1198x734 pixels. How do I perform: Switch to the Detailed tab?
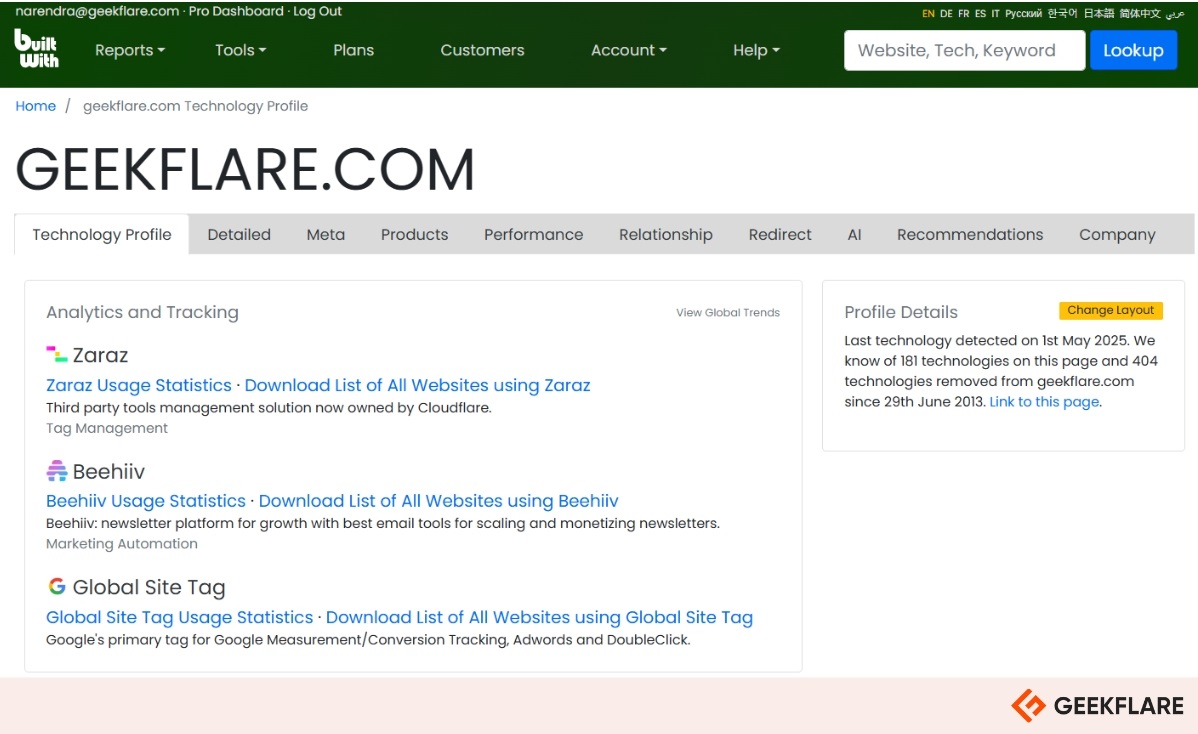coord(239,234)
